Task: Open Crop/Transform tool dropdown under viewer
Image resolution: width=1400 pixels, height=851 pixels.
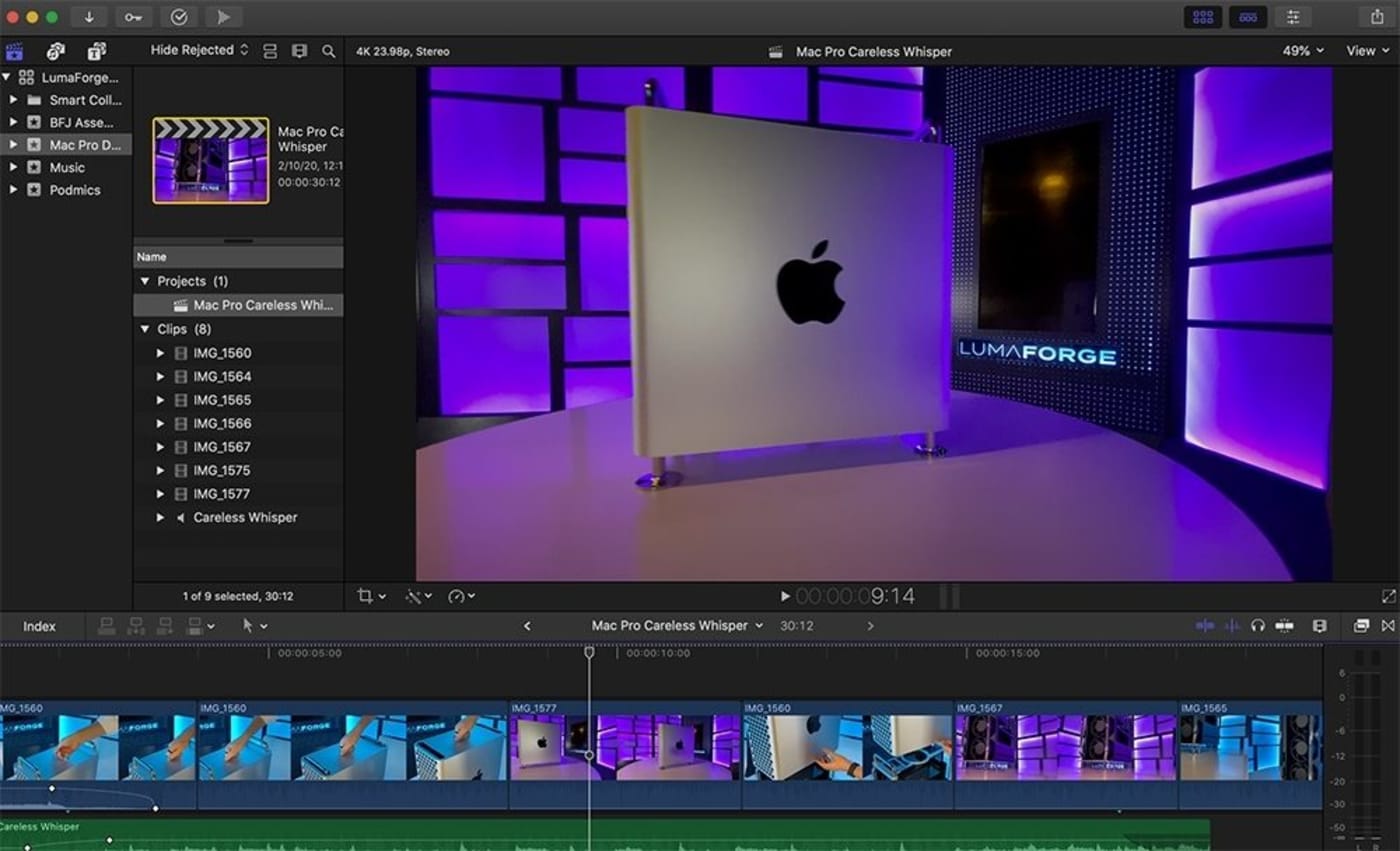Action: click(x=371, y=596)
